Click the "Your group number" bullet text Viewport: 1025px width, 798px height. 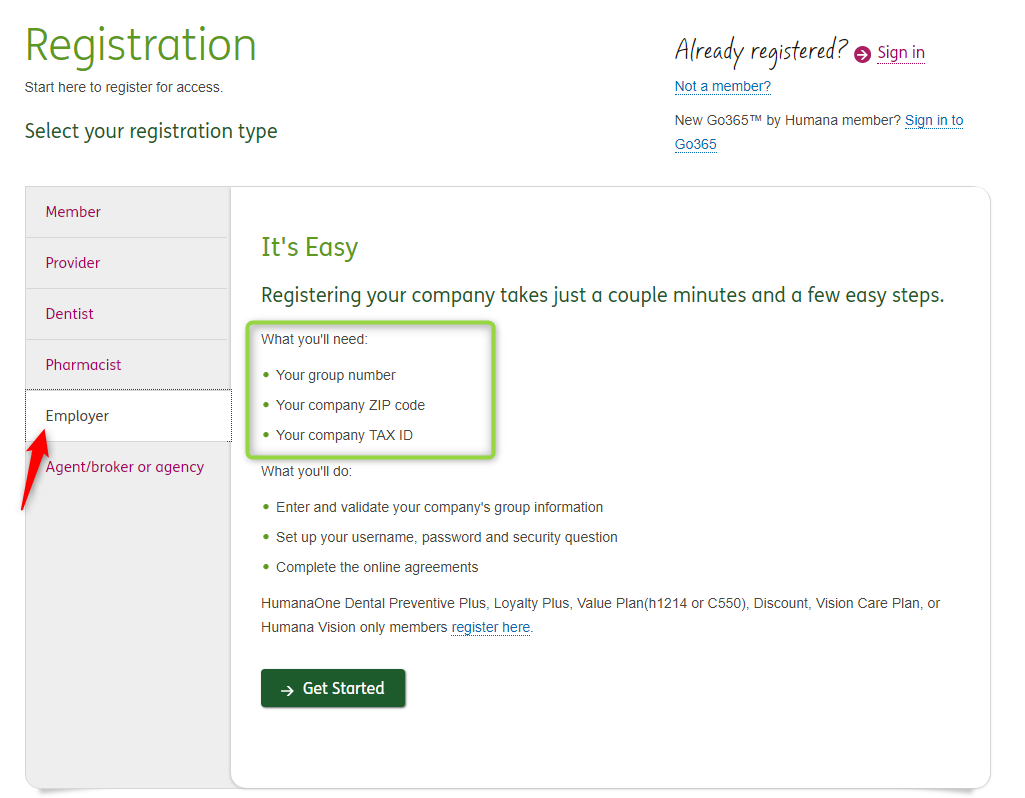(335, 375)
